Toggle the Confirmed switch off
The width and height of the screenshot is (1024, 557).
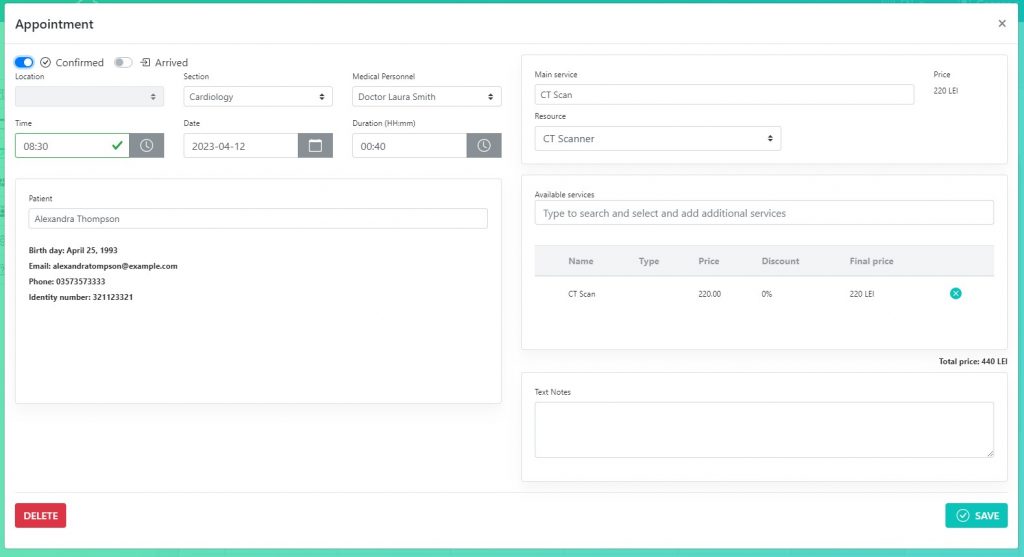24,62
